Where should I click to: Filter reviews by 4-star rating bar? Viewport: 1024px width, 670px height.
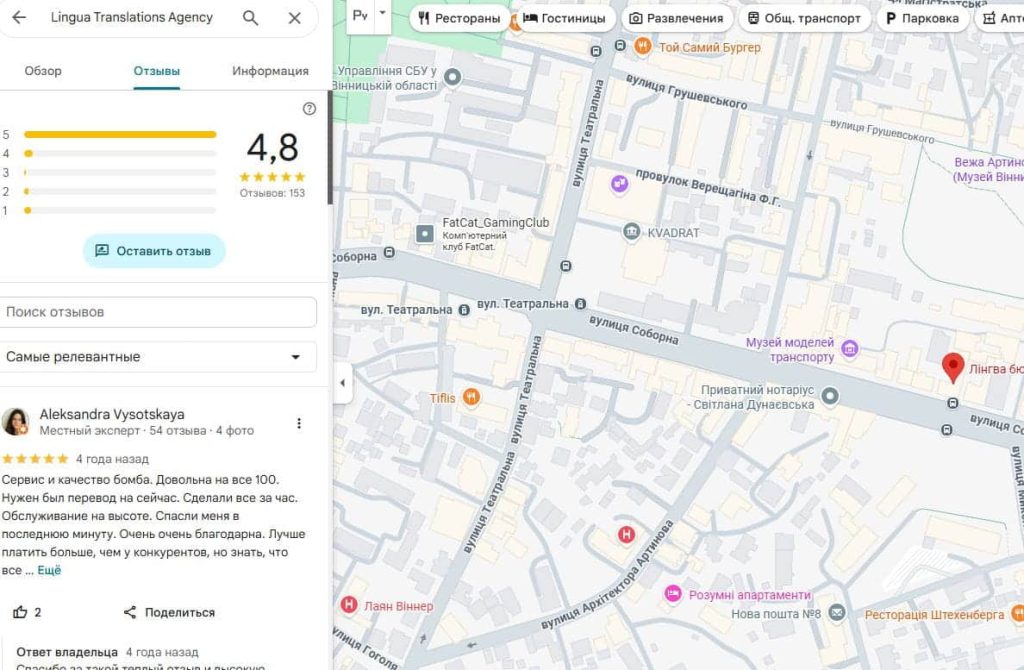(120, 153)
